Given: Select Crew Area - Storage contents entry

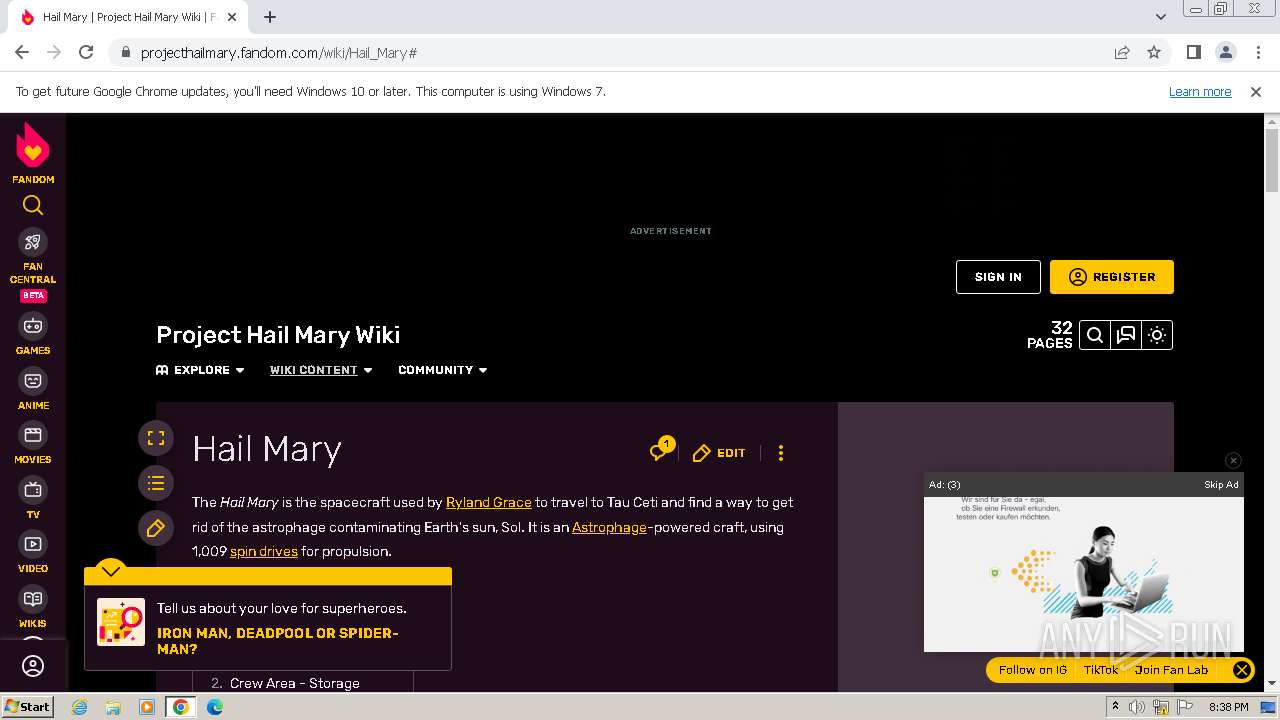Looking at the screenshot, I should [295, 683].
